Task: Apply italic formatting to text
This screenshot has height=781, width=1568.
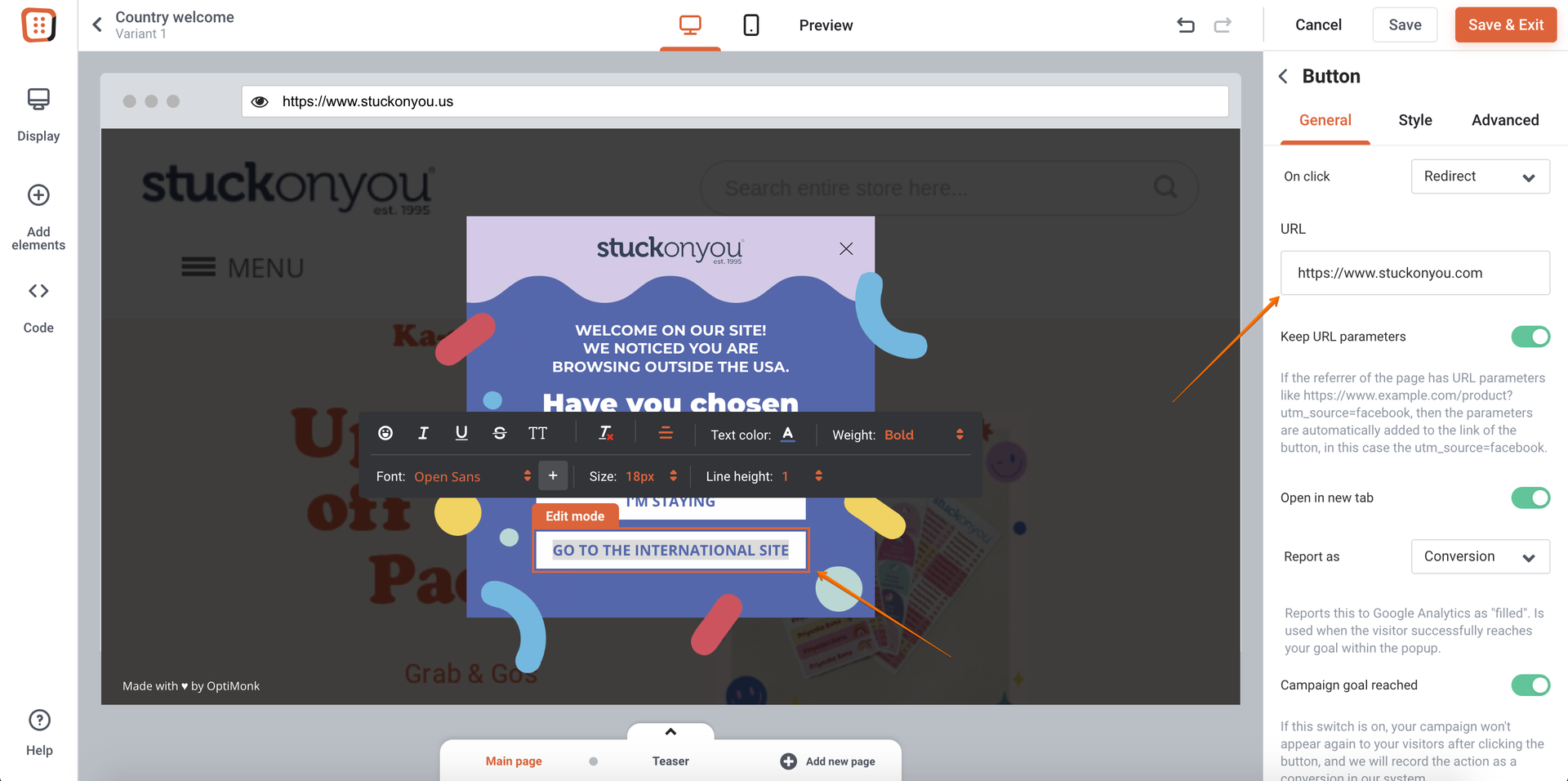Action: [423, 433]
